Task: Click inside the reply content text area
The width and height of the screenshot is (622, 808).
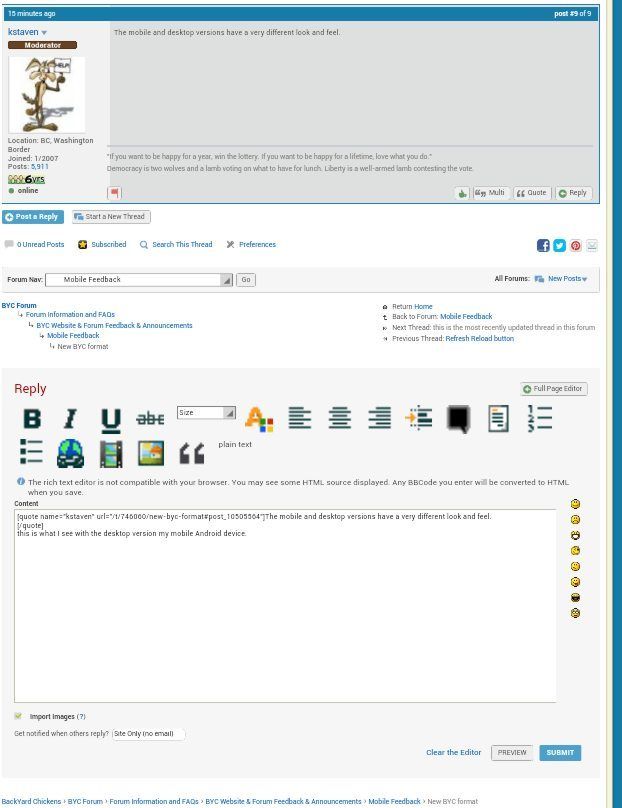Action: click(x=285, y=610)
